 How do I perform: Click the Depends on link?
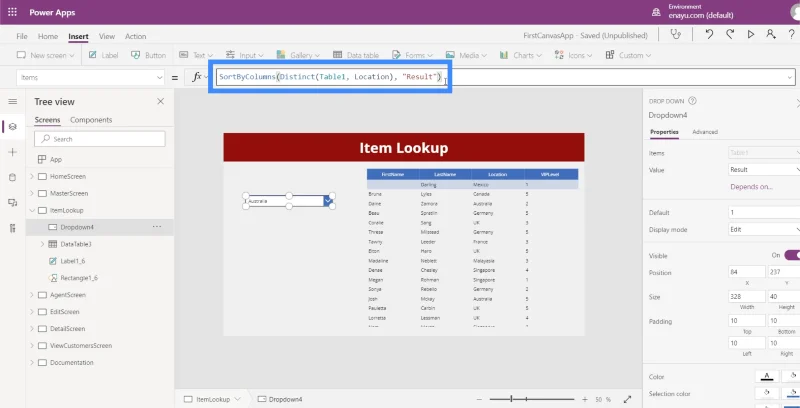tap(751, 187)
